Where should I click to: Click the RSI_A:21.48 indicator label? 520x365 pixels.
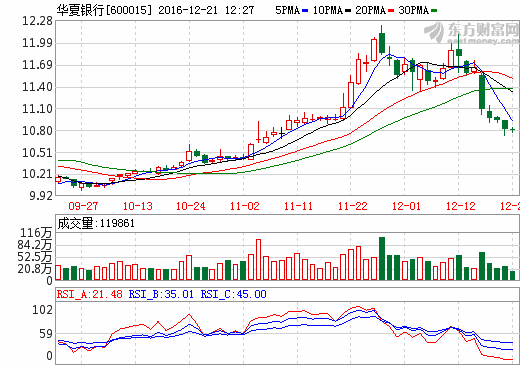pyautogui.click(x=90, y=294)
